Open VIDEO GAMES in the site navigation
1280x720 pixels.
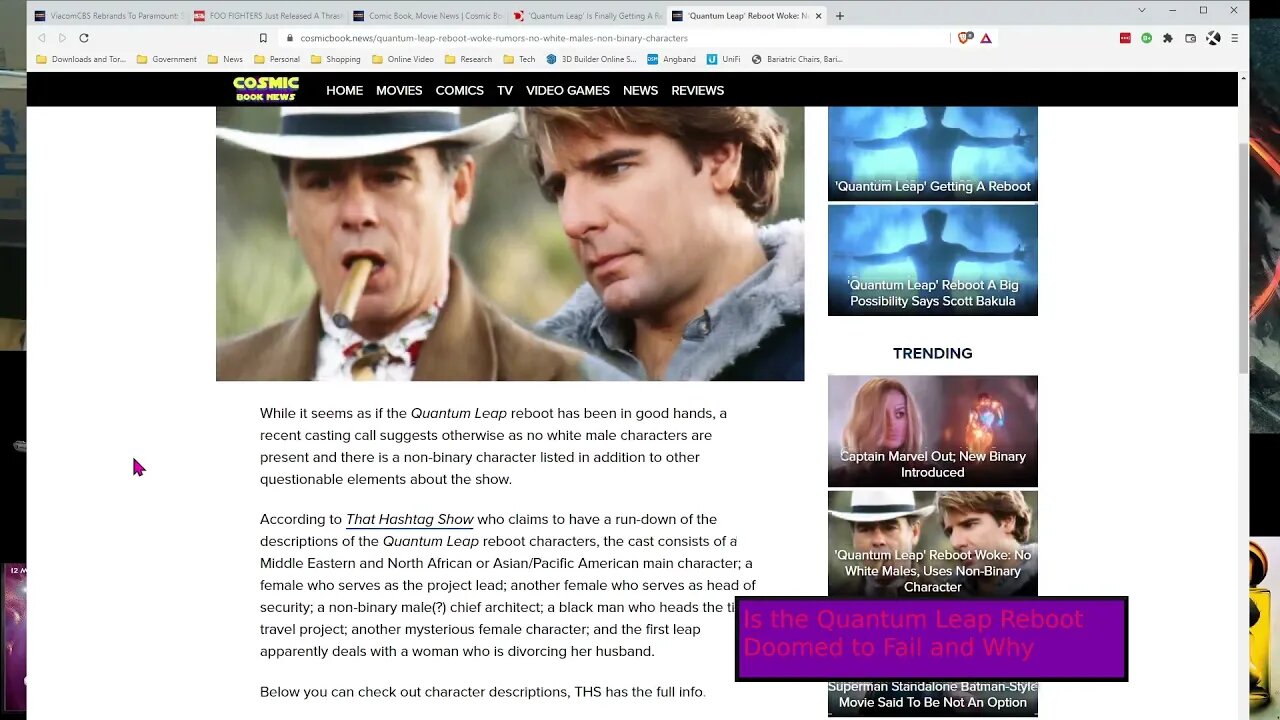click(568, 90)
